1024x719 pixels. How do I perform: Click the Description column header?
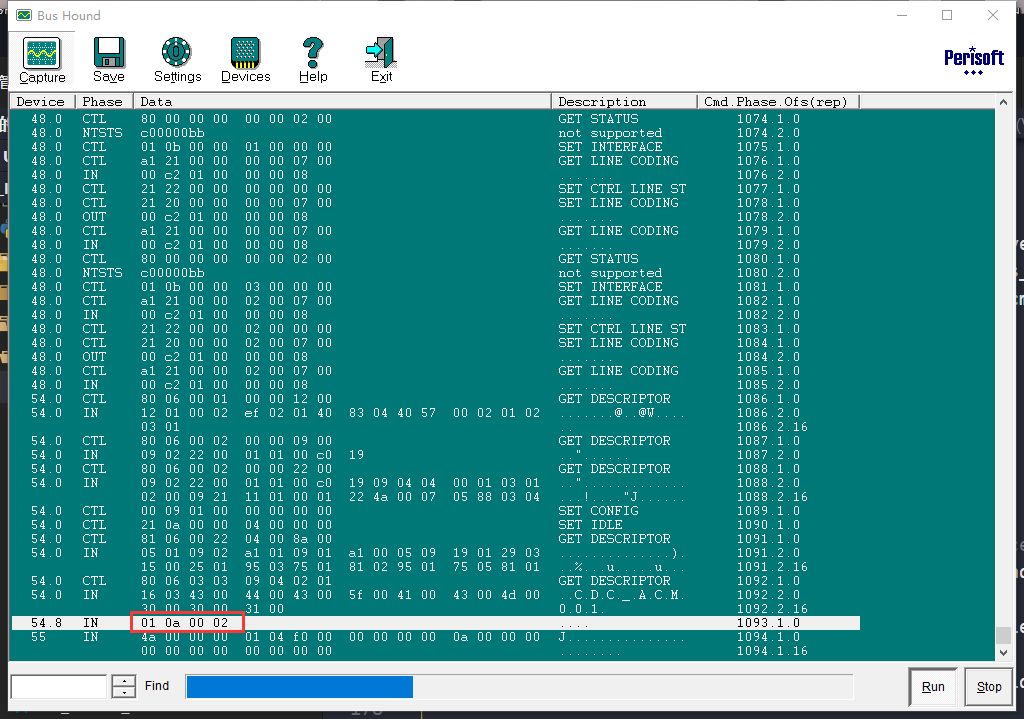point(622,102)
